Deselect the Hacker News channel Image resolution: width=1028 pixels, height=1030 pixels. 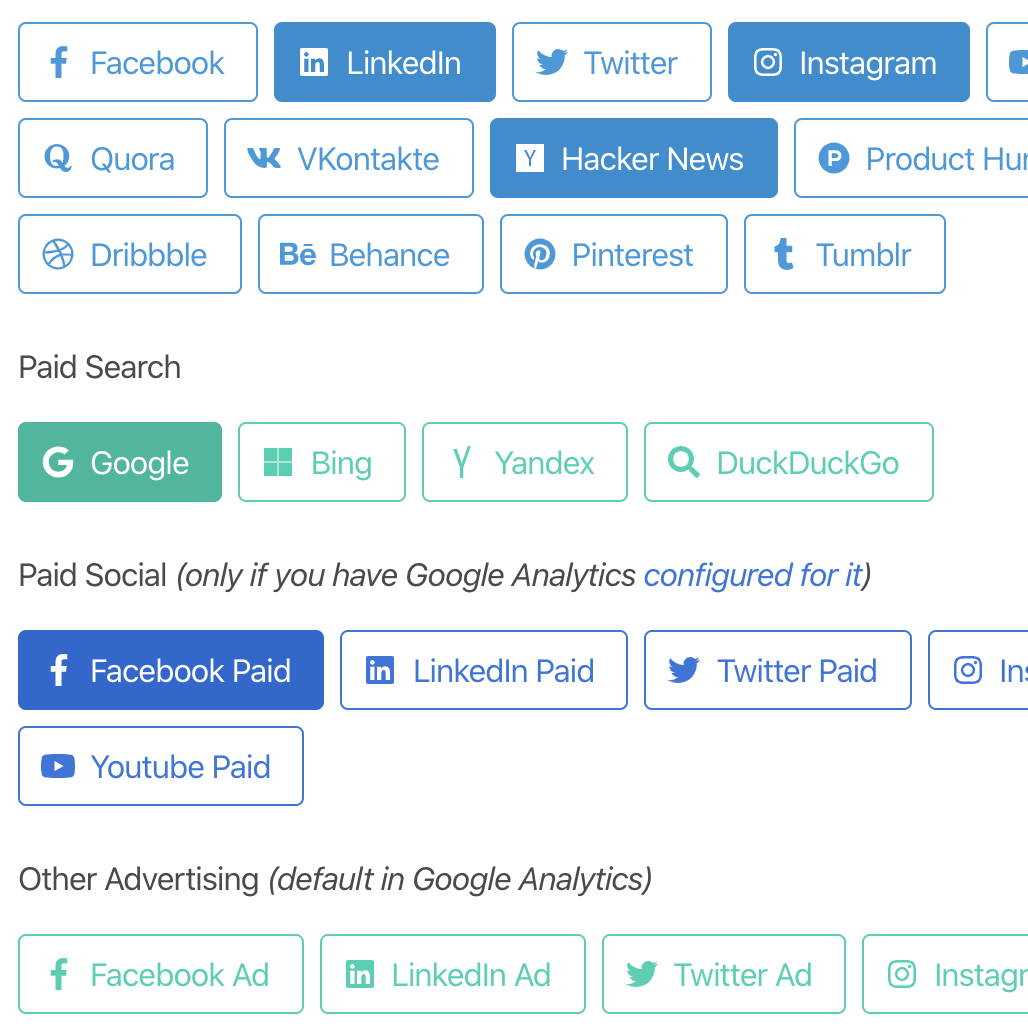(633, 158)
